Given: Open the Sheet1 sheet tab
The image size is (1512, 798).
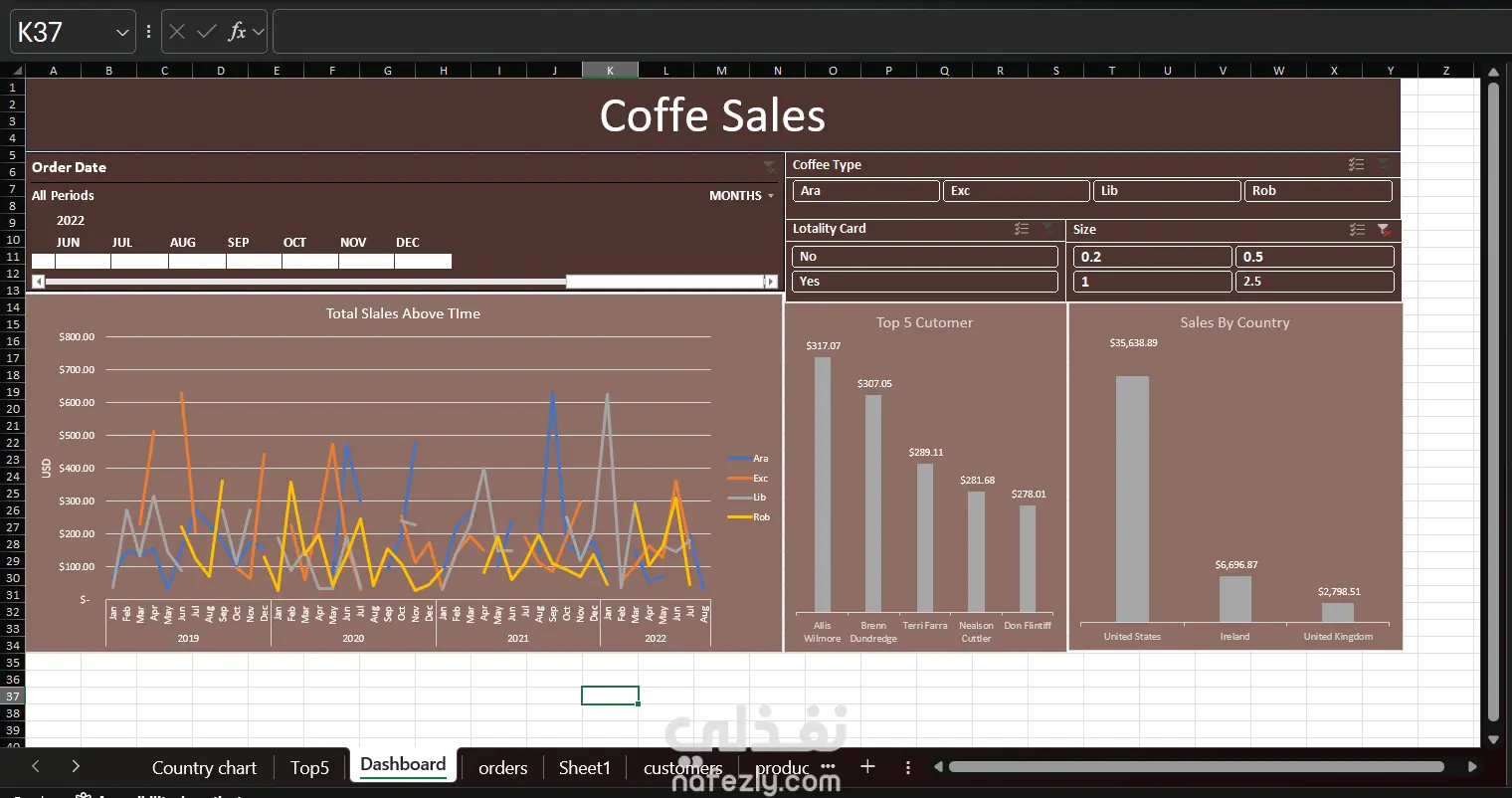Looking at the screenshot, I should [x=584, y=767].
